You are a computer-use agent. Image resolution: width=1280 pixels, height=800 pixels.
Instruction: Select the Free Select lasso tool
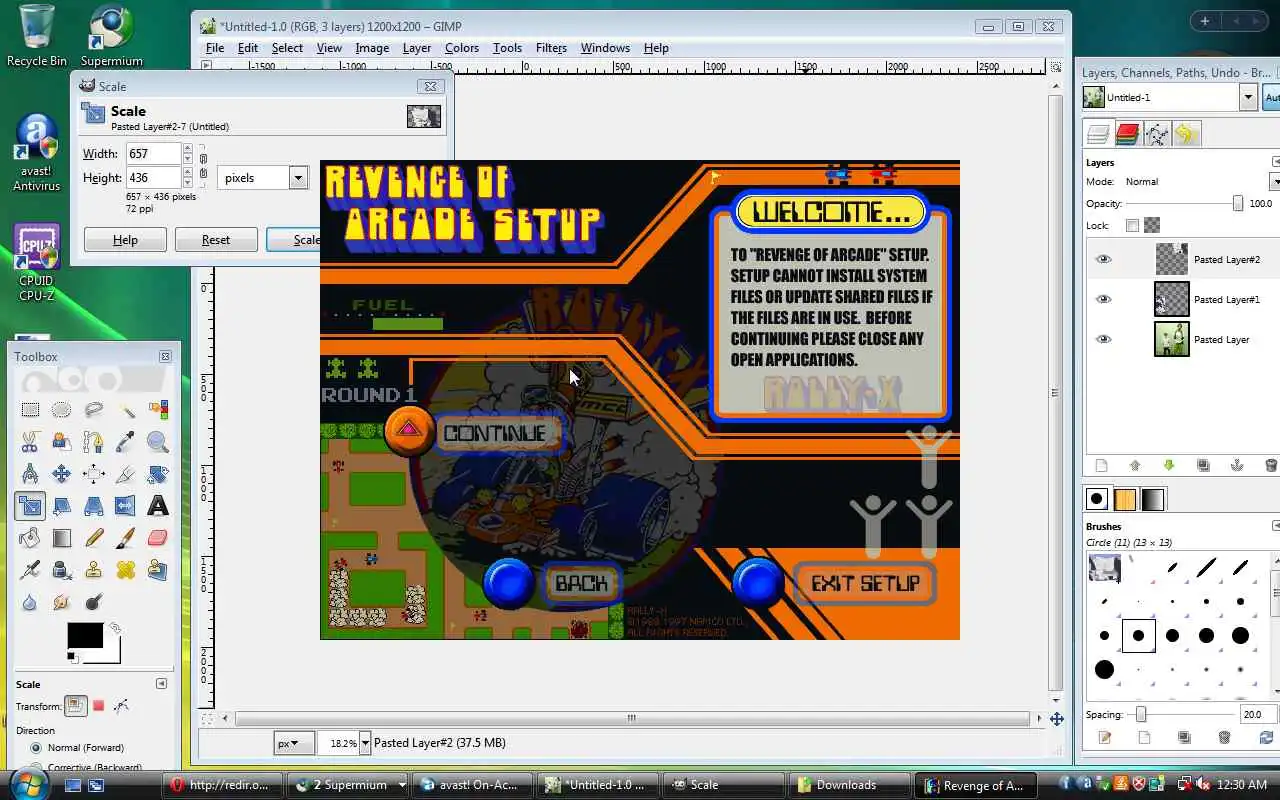[x=94, y=410]
